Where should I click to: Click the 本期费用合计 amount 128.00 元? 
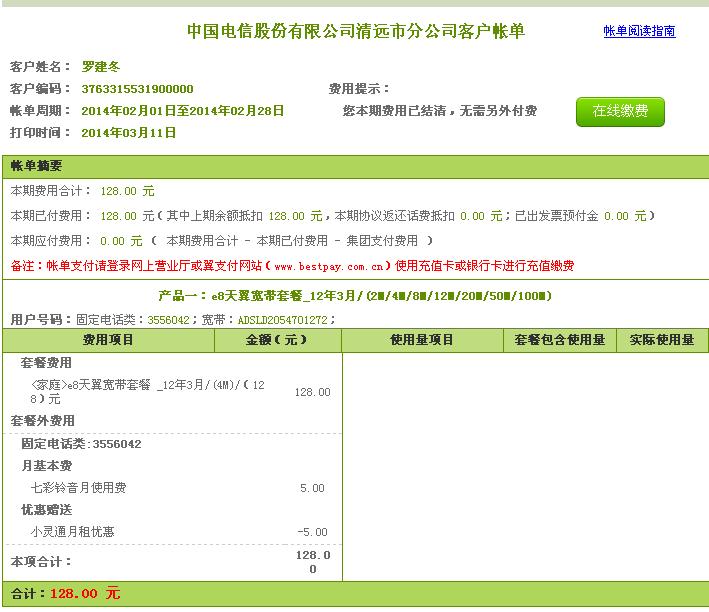[x=127, y=191]
